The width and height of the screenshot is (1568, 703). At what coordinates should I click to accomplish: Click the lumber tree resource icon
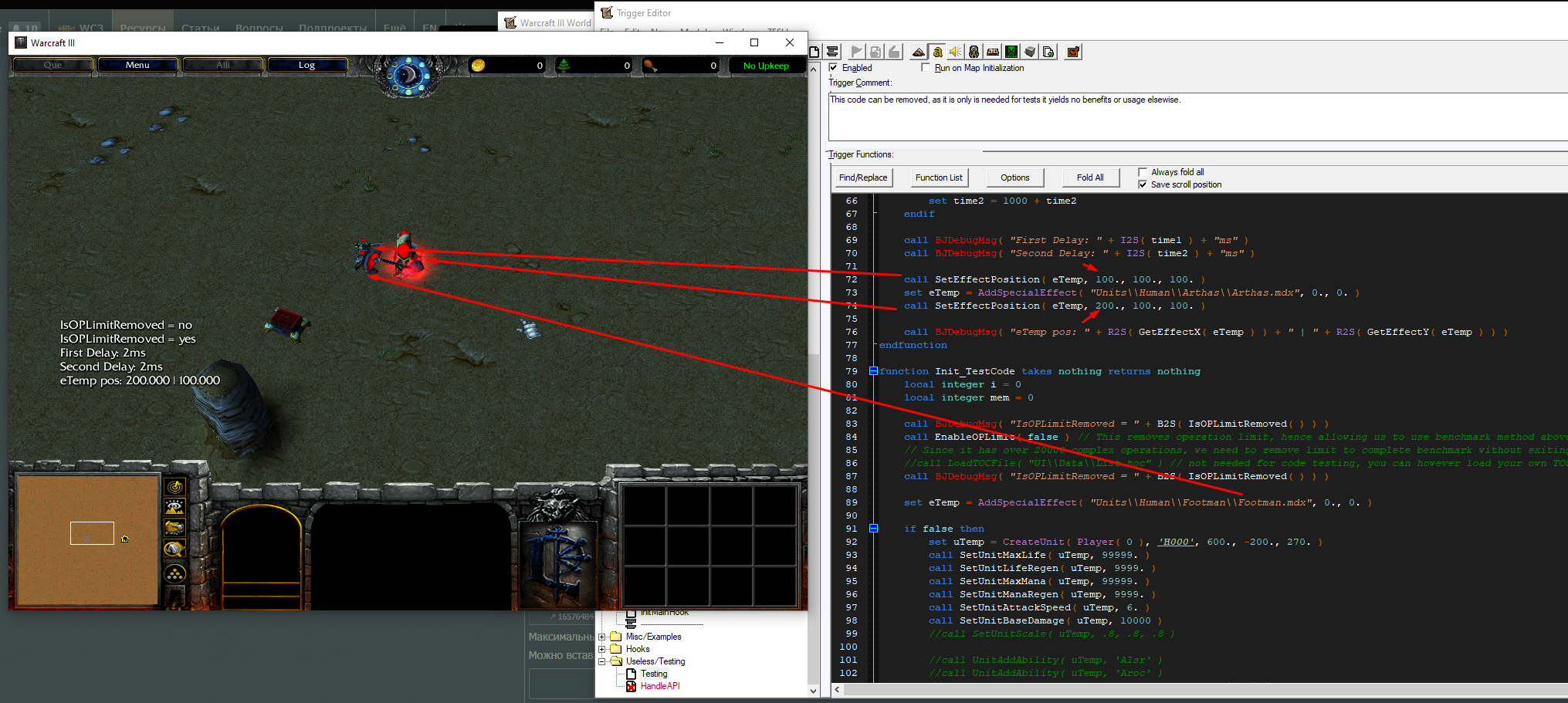tap(564, 66)
